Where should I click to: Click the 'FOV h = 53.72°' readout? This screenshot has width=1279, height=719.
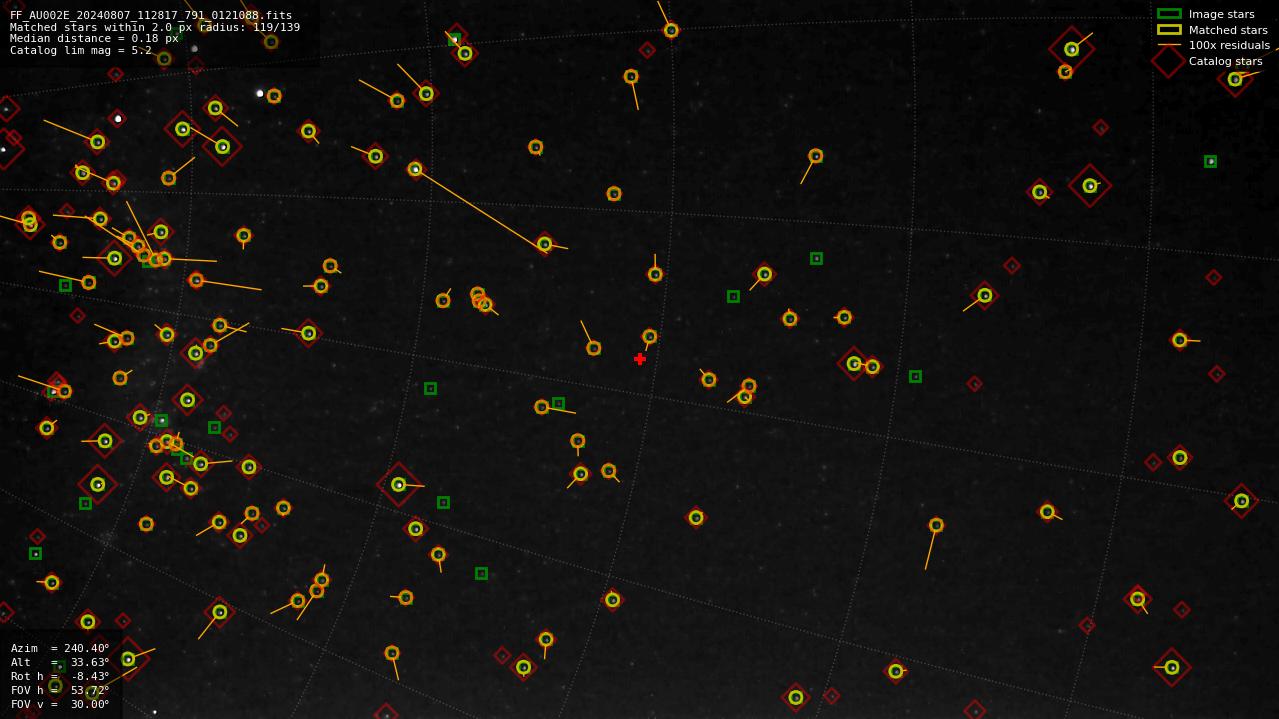(x=60, y=690)
